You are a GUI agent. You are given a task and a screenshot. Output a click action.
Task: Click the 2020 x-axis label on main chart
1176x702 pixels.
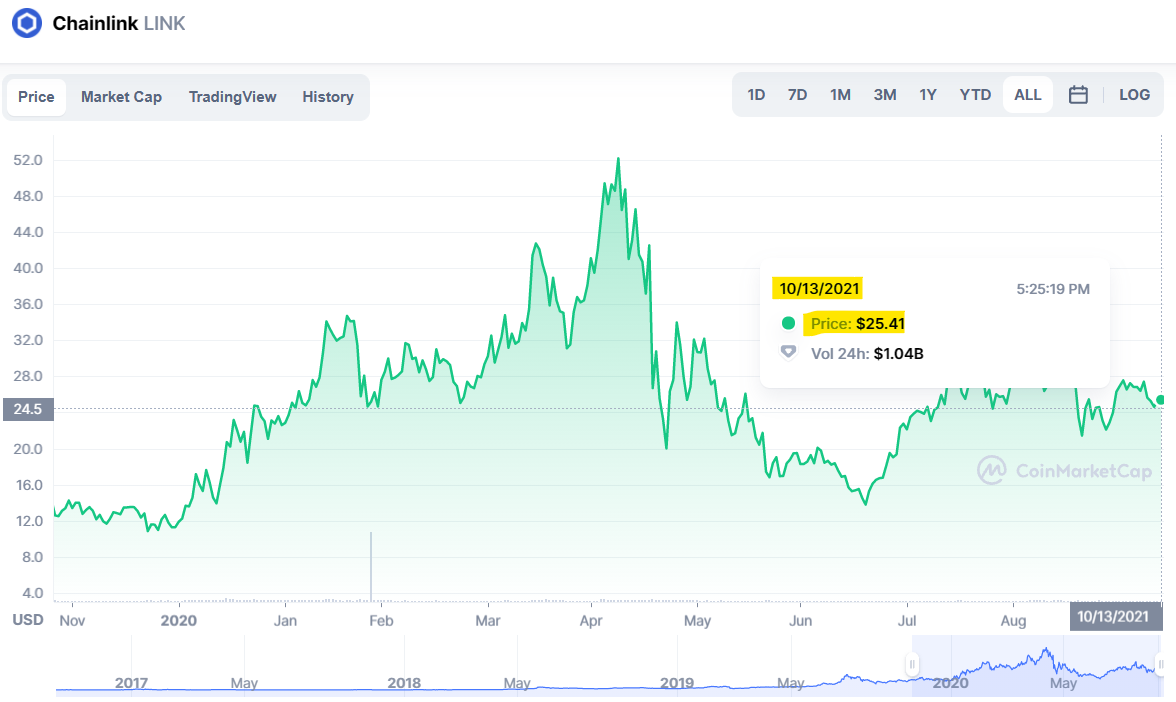(178, 620)
